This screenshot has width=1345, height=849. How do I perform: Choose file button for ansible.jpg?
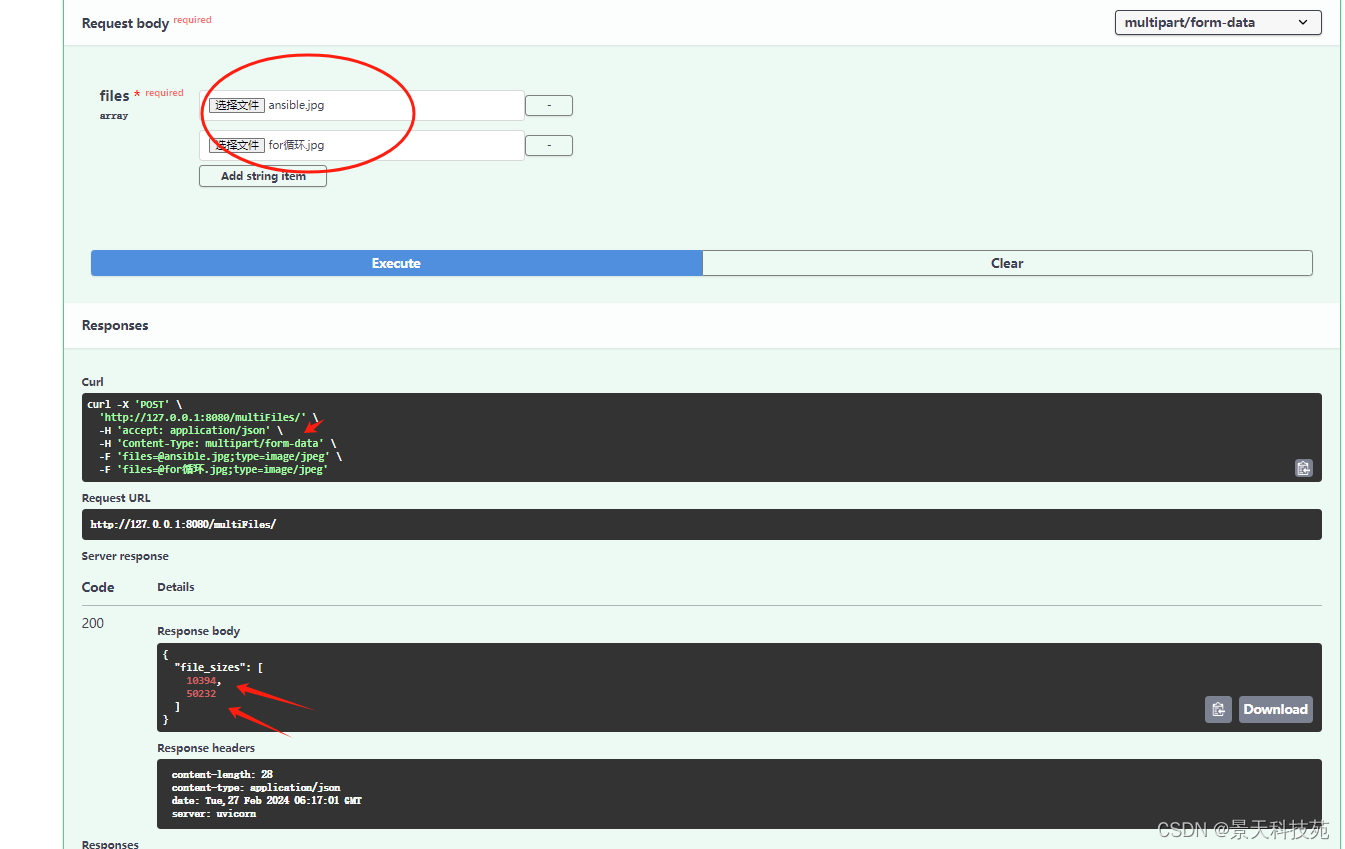pos(237,105)
